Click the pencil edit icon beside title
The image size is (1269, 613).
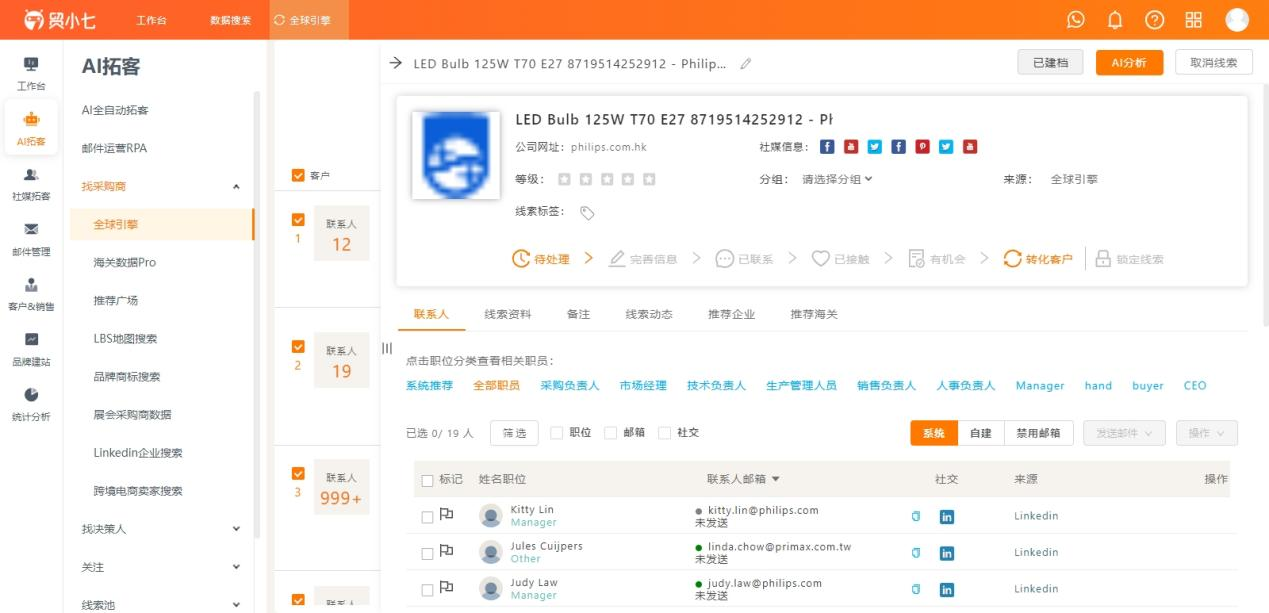(x=745, y=63)
